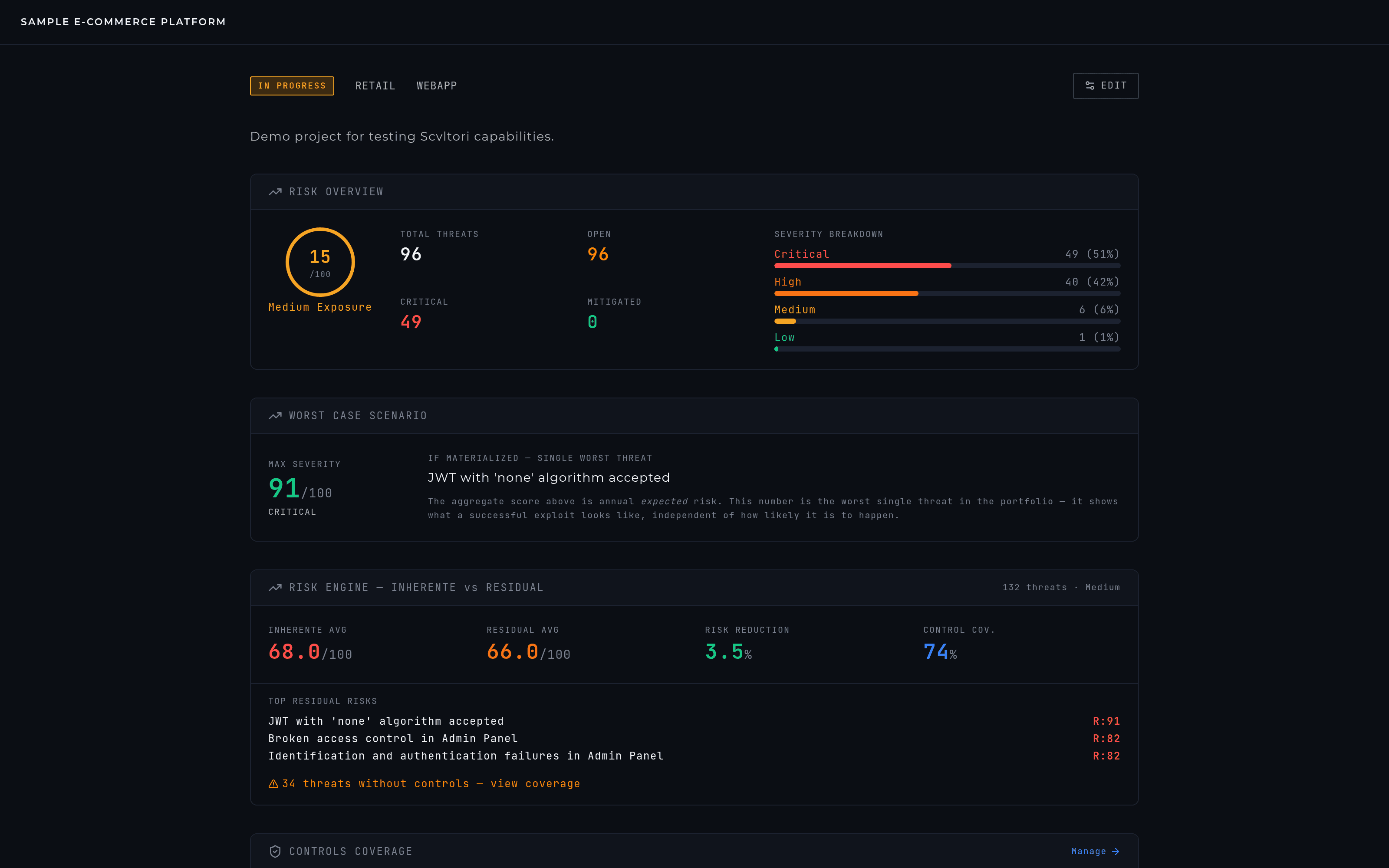Click the Risk Overview trend icon

tap(275, 192)
